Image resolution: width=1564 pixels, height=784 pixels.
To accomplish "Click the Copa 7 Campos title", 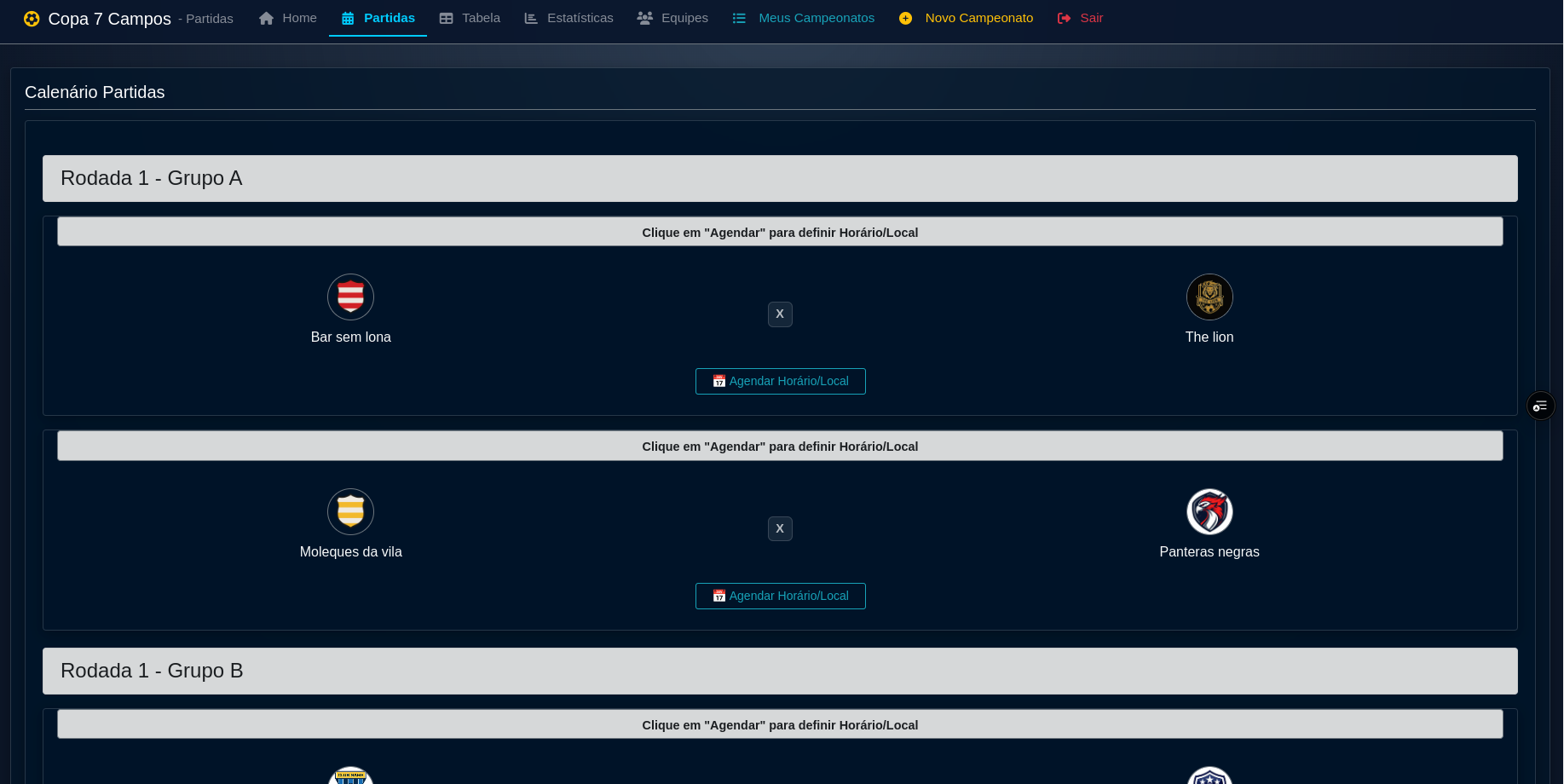I will coord(109,19).
